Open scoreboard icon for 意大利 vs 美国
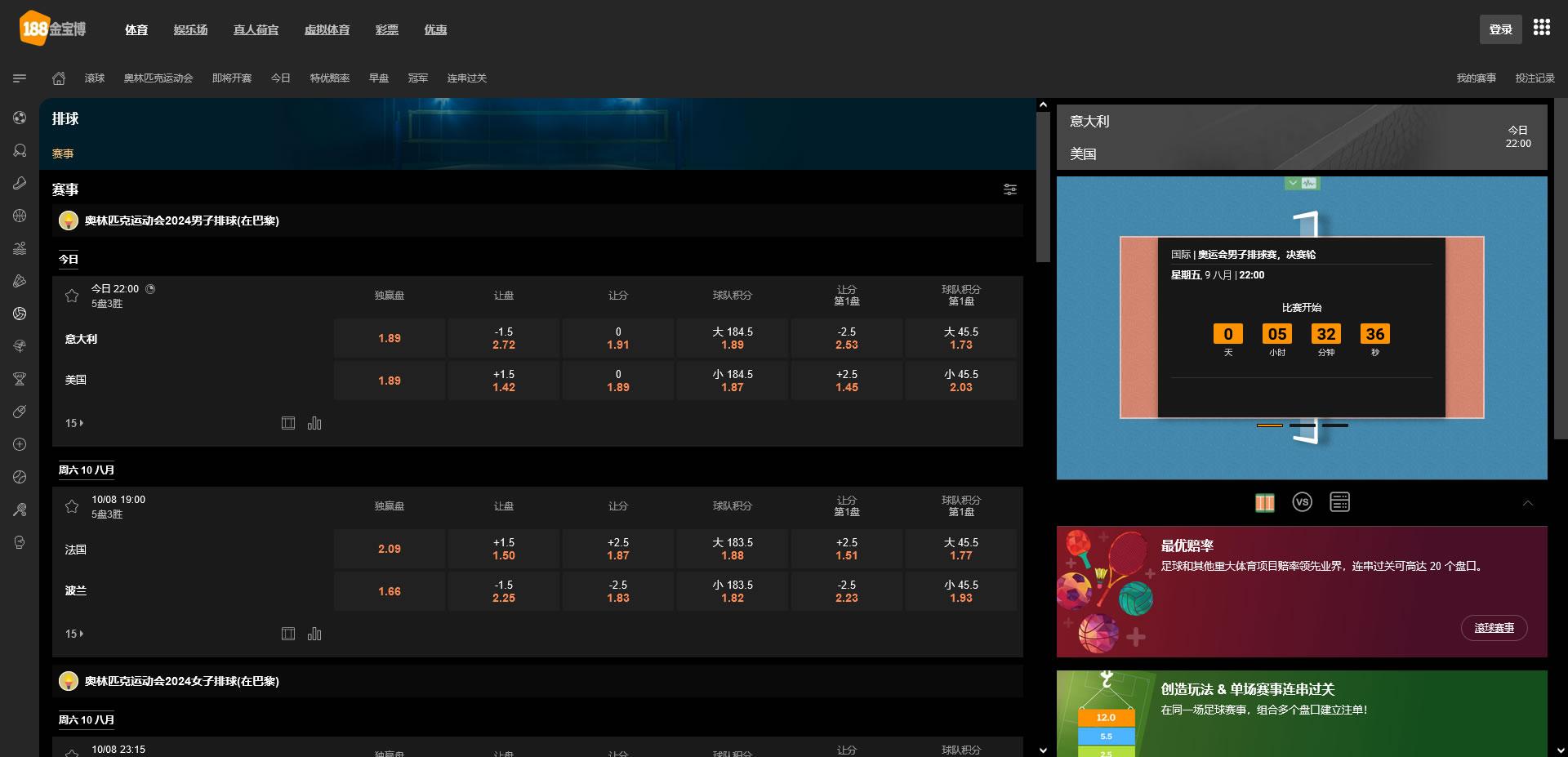 tap(288, 423)
